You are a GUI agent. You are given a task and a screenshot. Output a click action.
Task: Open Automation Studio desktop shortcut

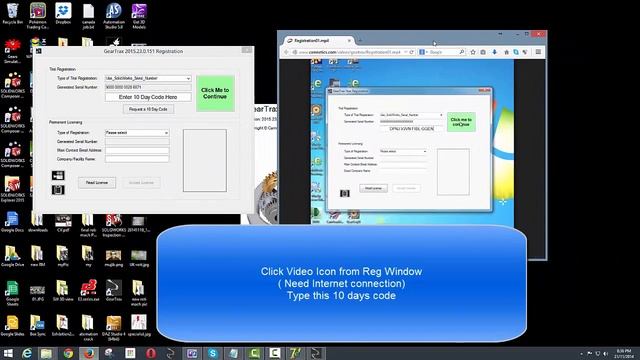pos(113,16)
